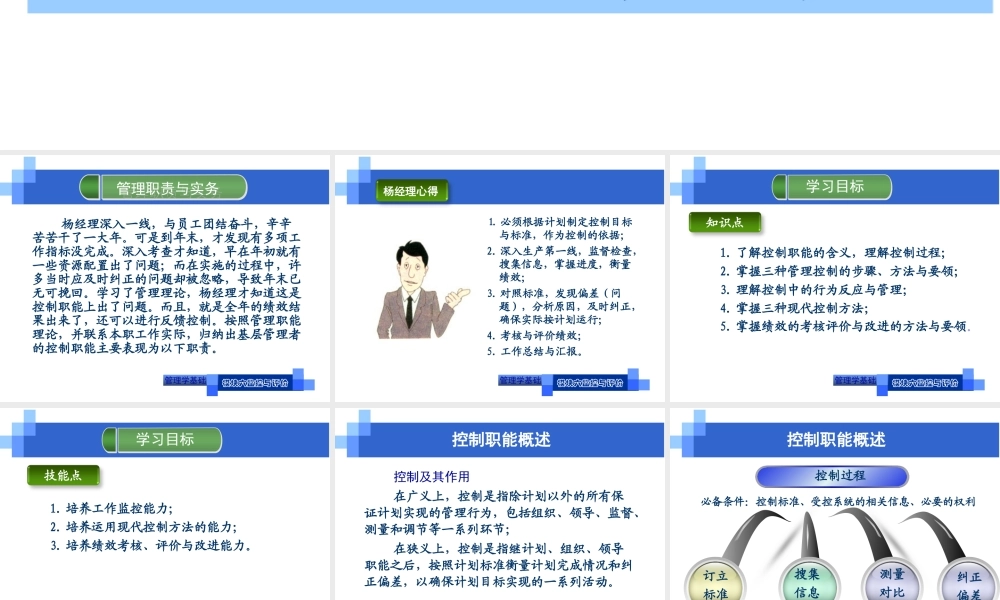The height and width of the screenshot is (600, 1000).
Task: Select the 知识点 badge on 学习目标 slide
Action: tap(724, 222)
